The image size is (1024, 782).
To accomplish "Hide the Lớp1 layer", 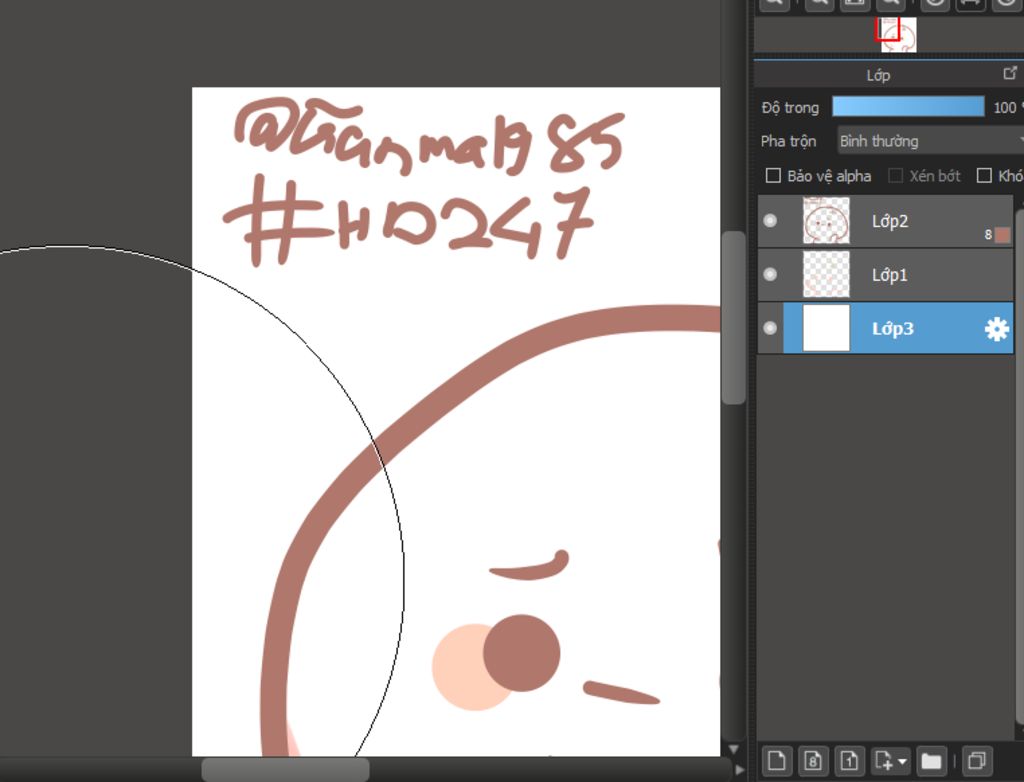I will coord(771,274).
